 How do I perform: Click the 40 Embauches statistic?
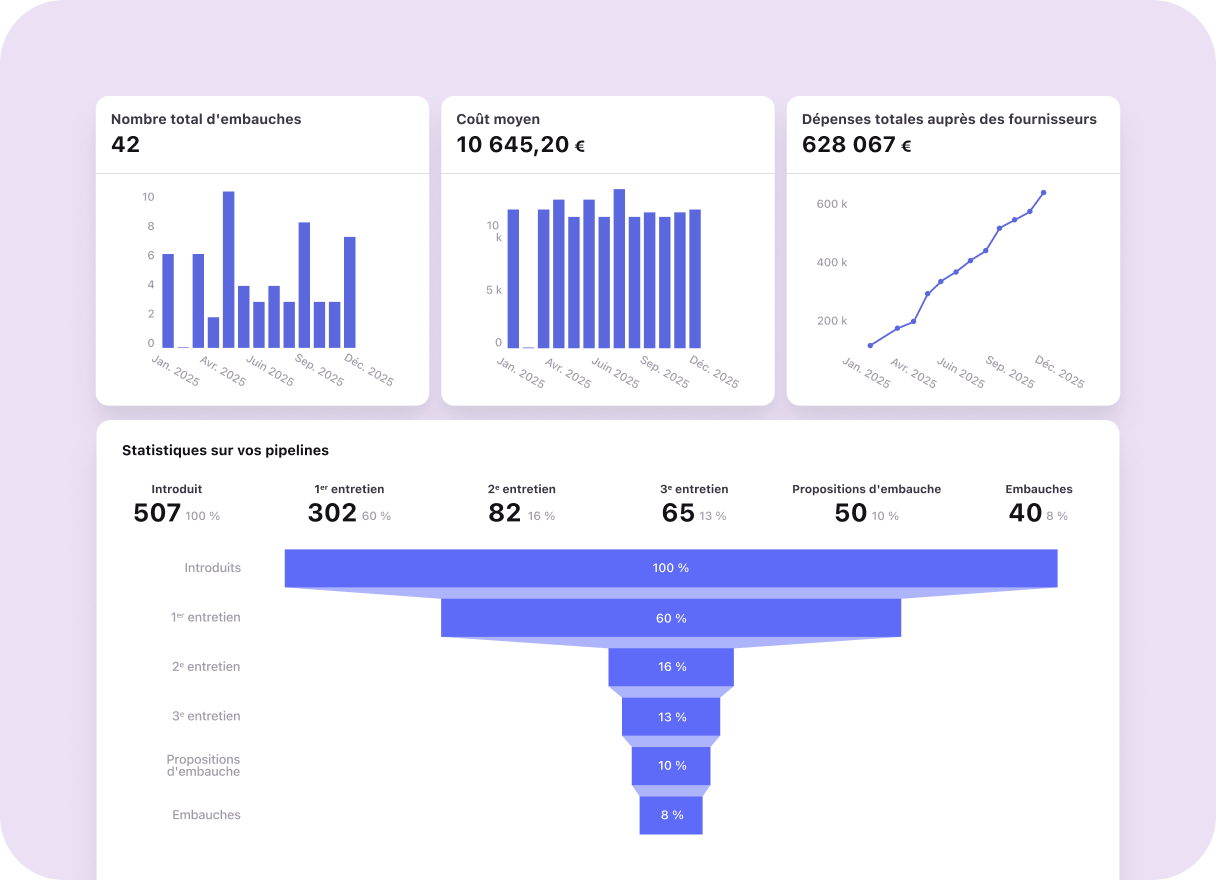(x=1025, y=513)
